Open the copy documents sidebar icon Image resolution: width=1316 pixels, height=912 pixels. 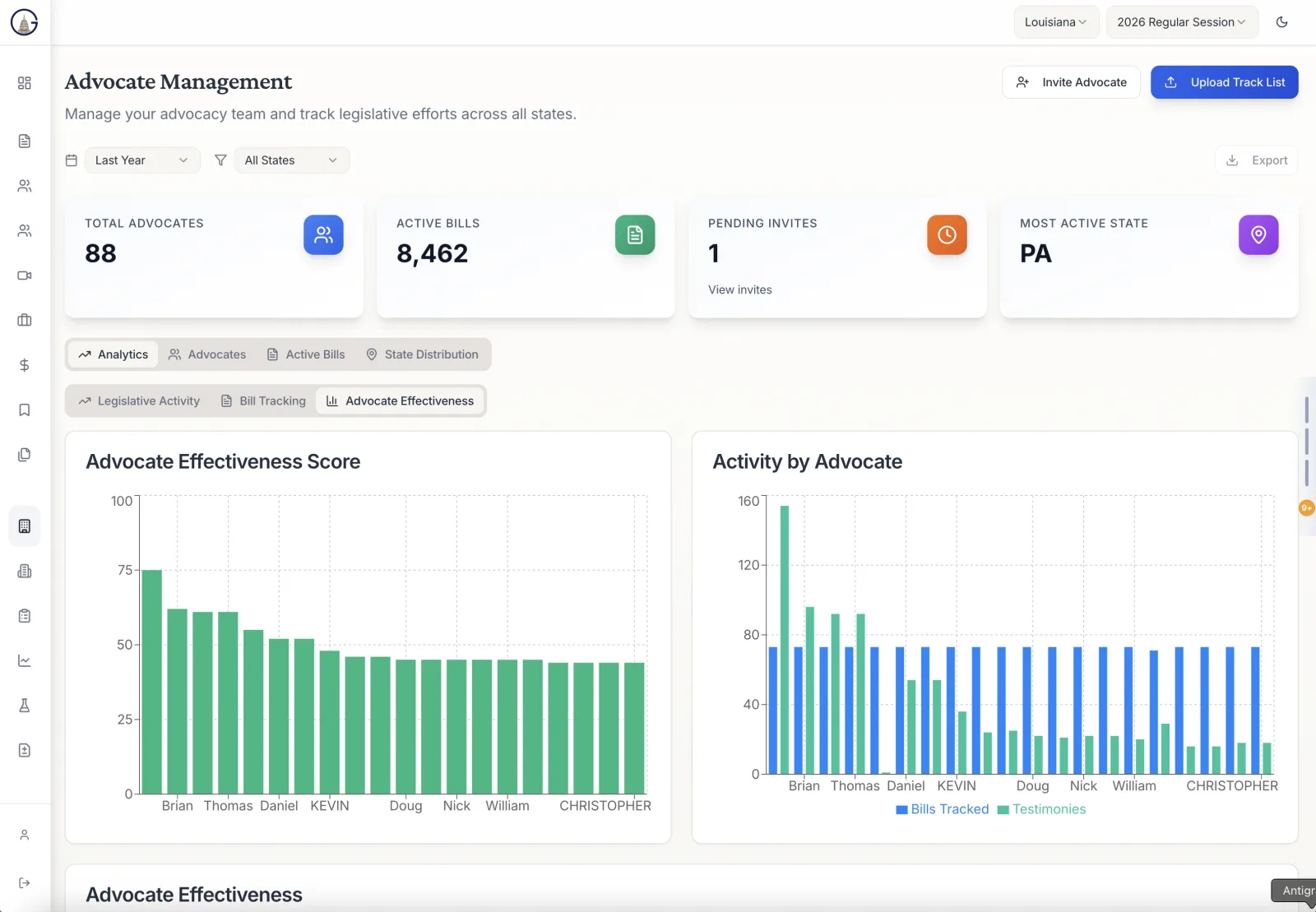25,455
